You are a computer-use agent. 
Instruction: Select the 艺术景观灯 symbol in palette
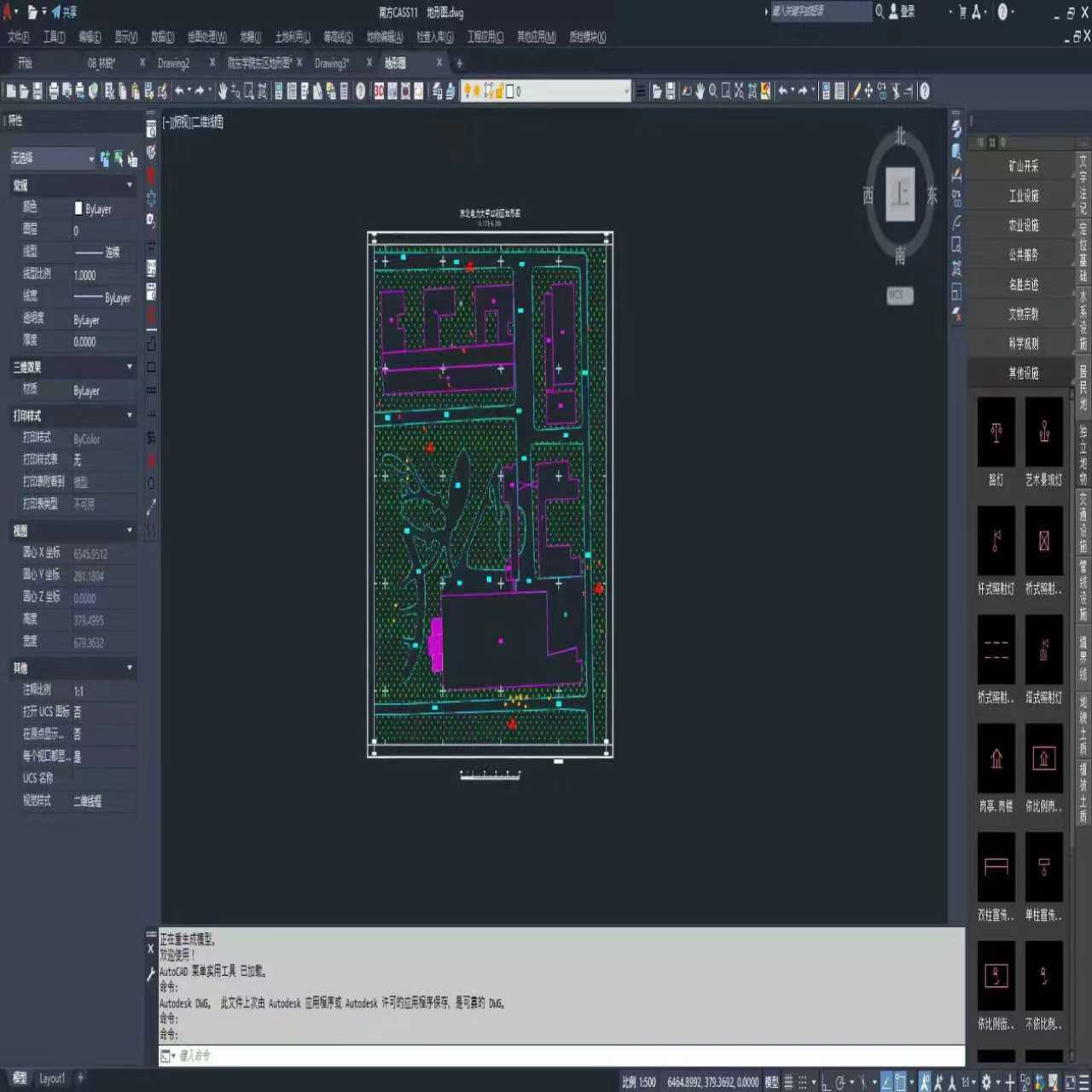(1043, 432)
